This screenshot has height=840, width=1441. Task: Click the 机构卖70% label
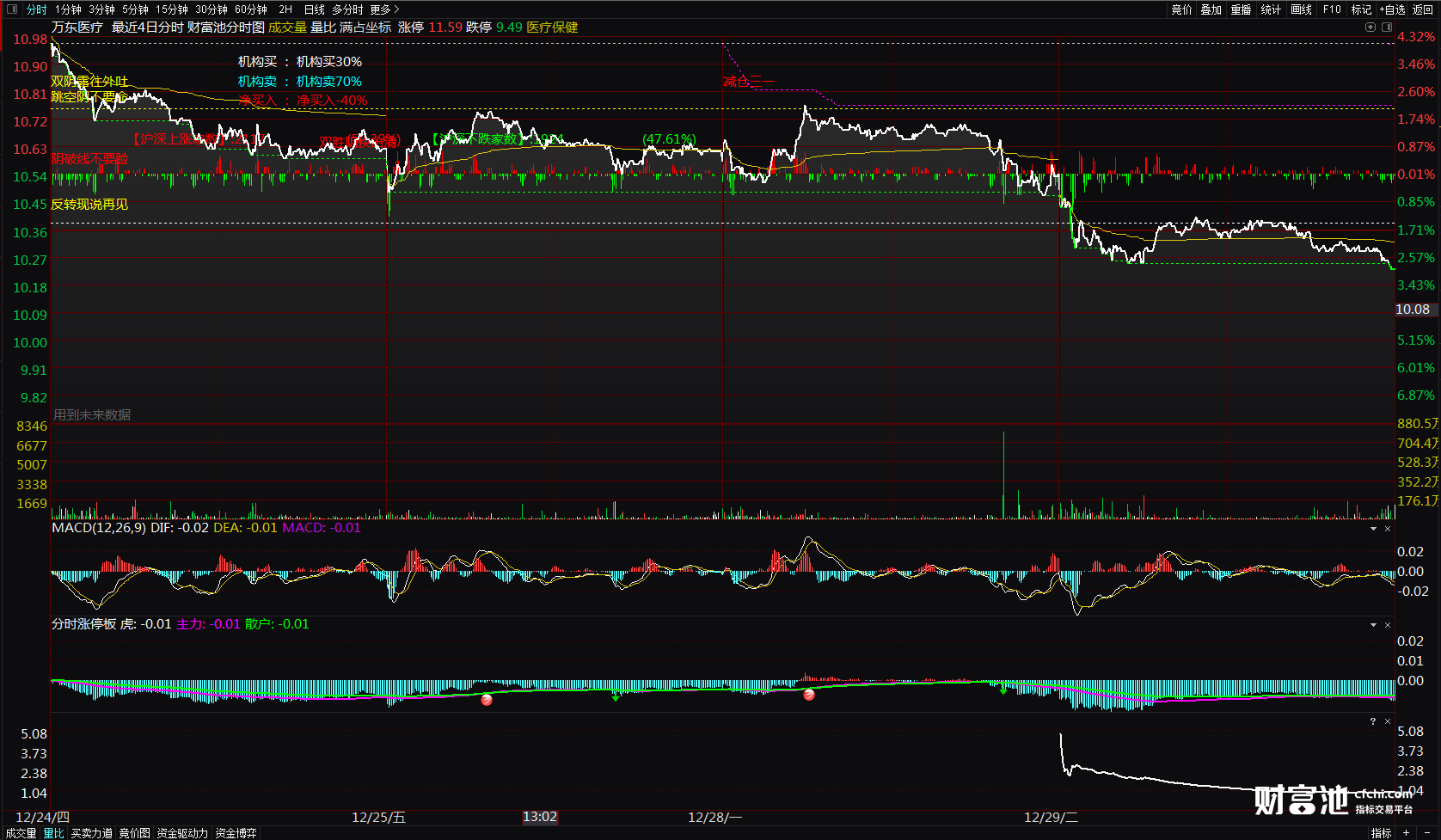click(x=329, y=82)
